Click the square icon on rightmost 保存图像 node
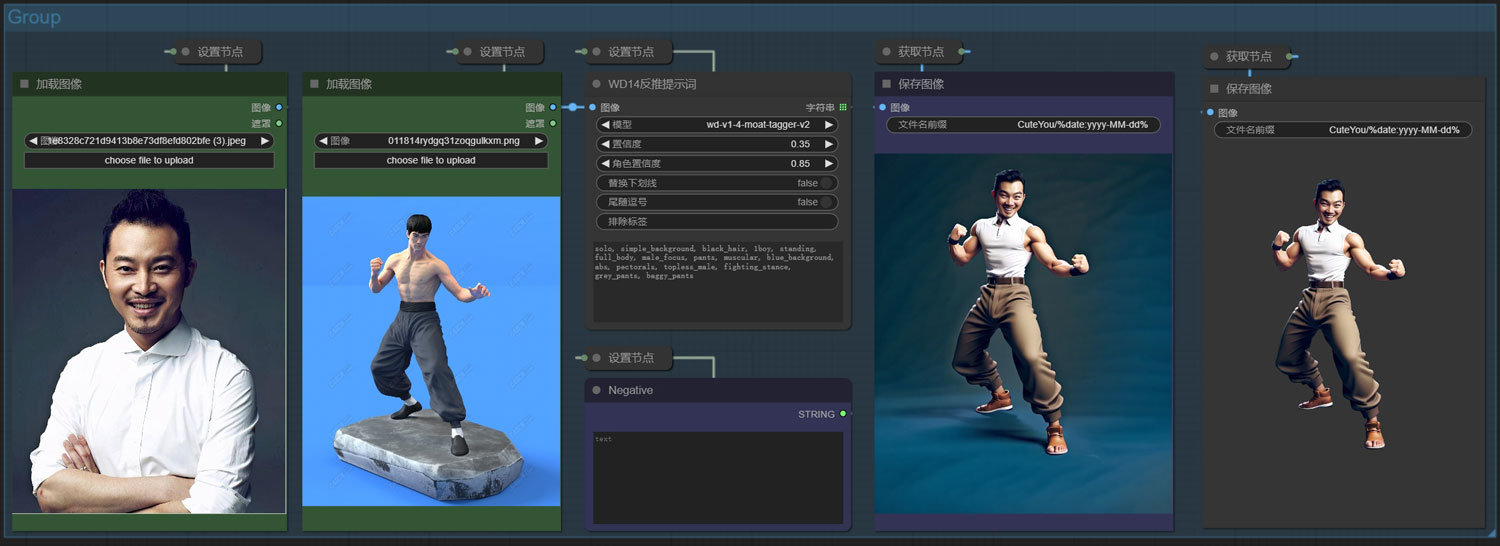 pyautogui.click(x=1215, y=89)
